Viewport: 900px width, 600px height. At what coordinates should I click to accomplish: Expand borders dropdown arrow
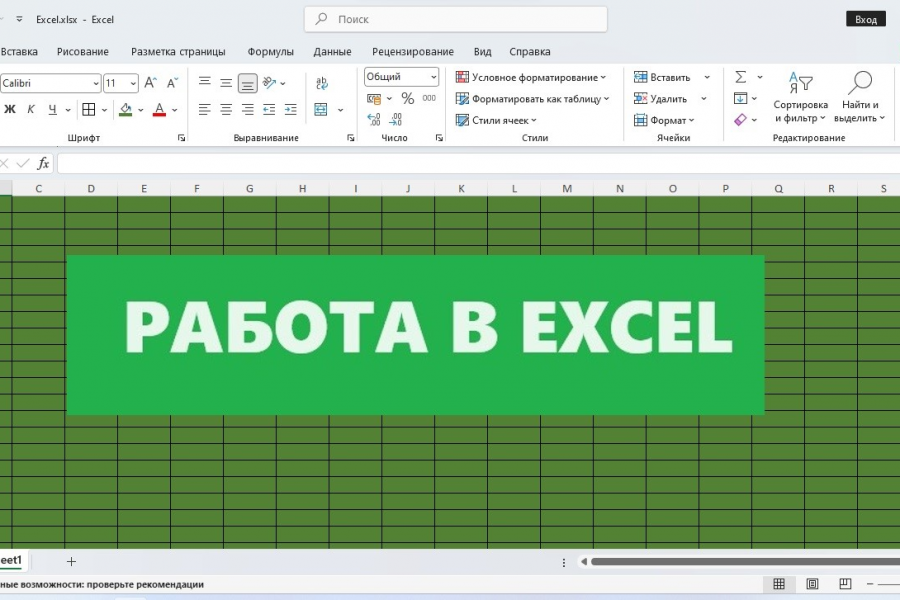tap(104, 110)
